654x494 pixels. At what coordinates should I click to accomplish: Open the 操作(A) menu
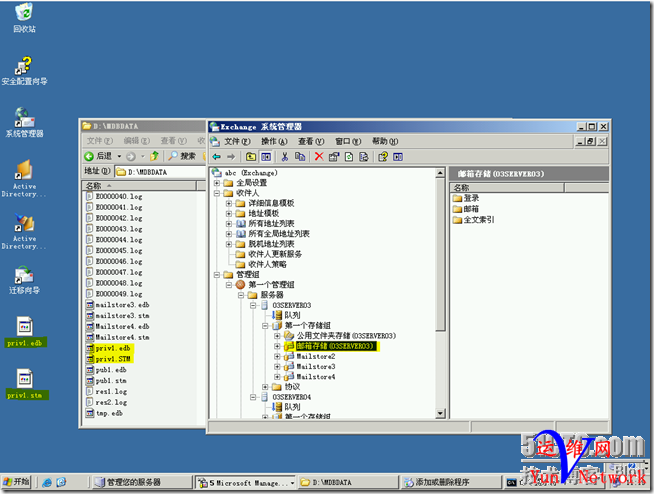274,141
